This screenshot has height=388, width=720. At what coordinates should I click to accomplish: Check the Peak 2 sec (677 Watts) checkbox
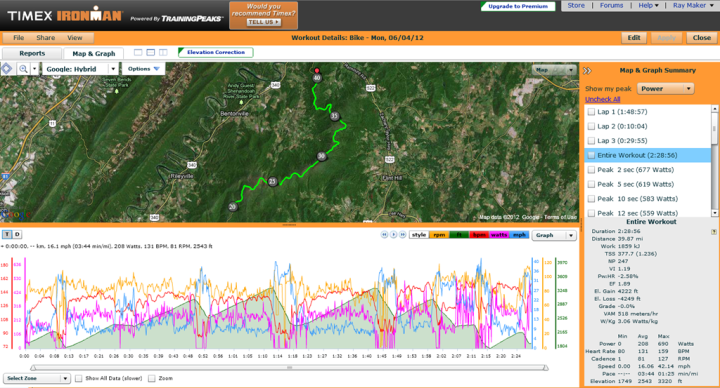pyautogui.click(x=591, y=170)
